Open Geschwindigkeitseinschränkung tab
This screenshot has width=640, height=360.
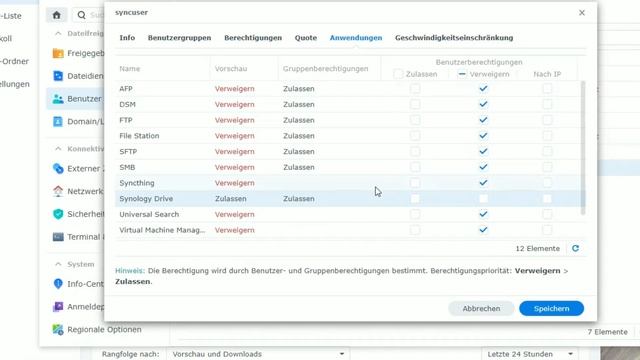coord(454,38)
